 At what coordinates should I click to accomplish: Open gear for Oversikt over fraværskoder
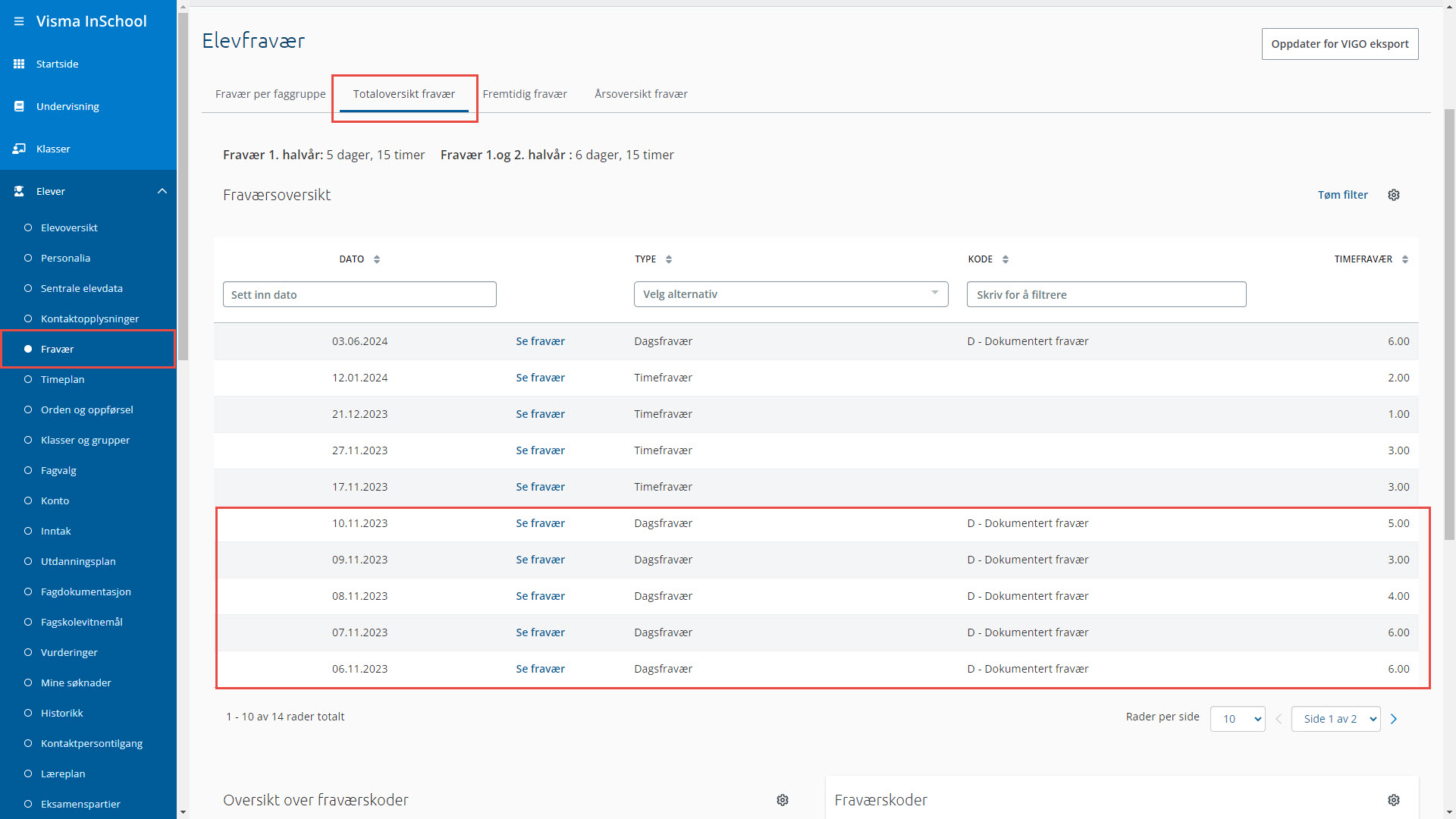tap(783, 800)
